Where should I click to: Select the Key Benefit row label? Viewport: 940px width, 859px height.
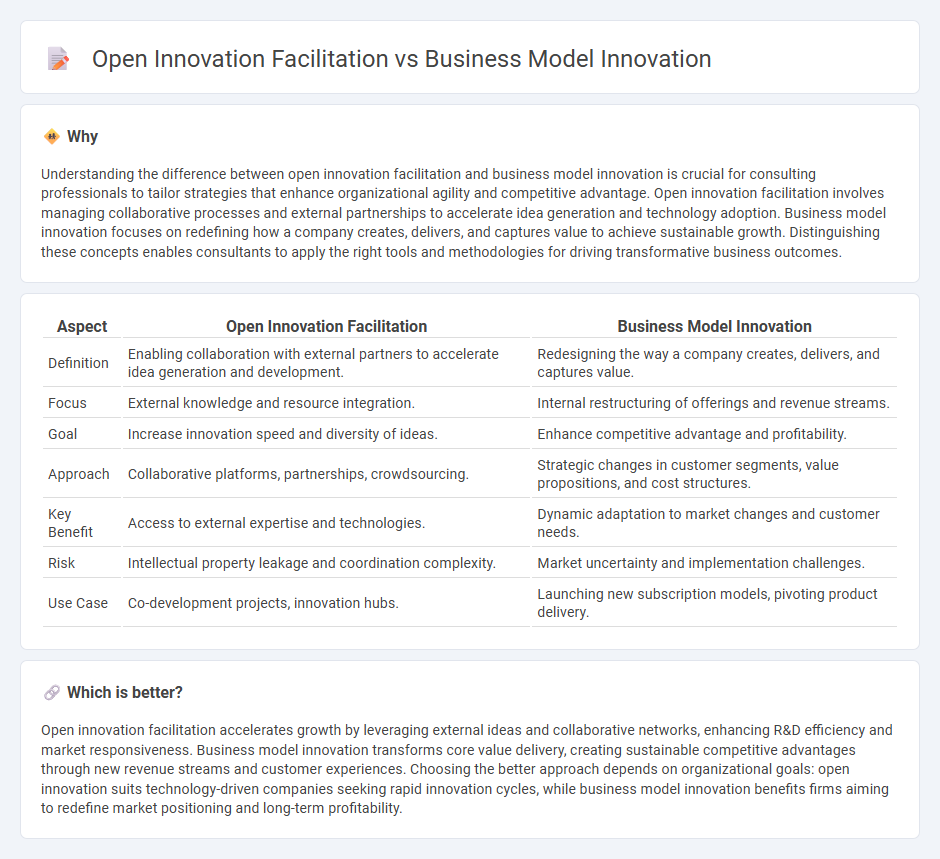(70, 523)
